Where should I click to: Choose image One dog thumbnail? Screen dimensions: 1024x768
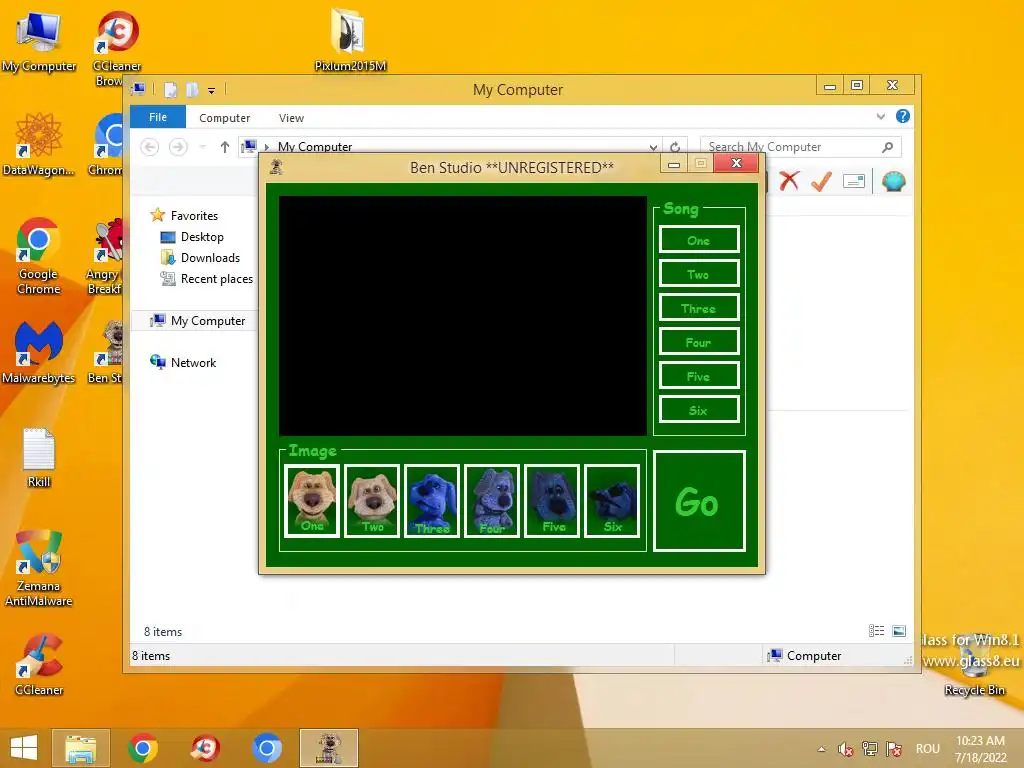click(x=312, y=501)
